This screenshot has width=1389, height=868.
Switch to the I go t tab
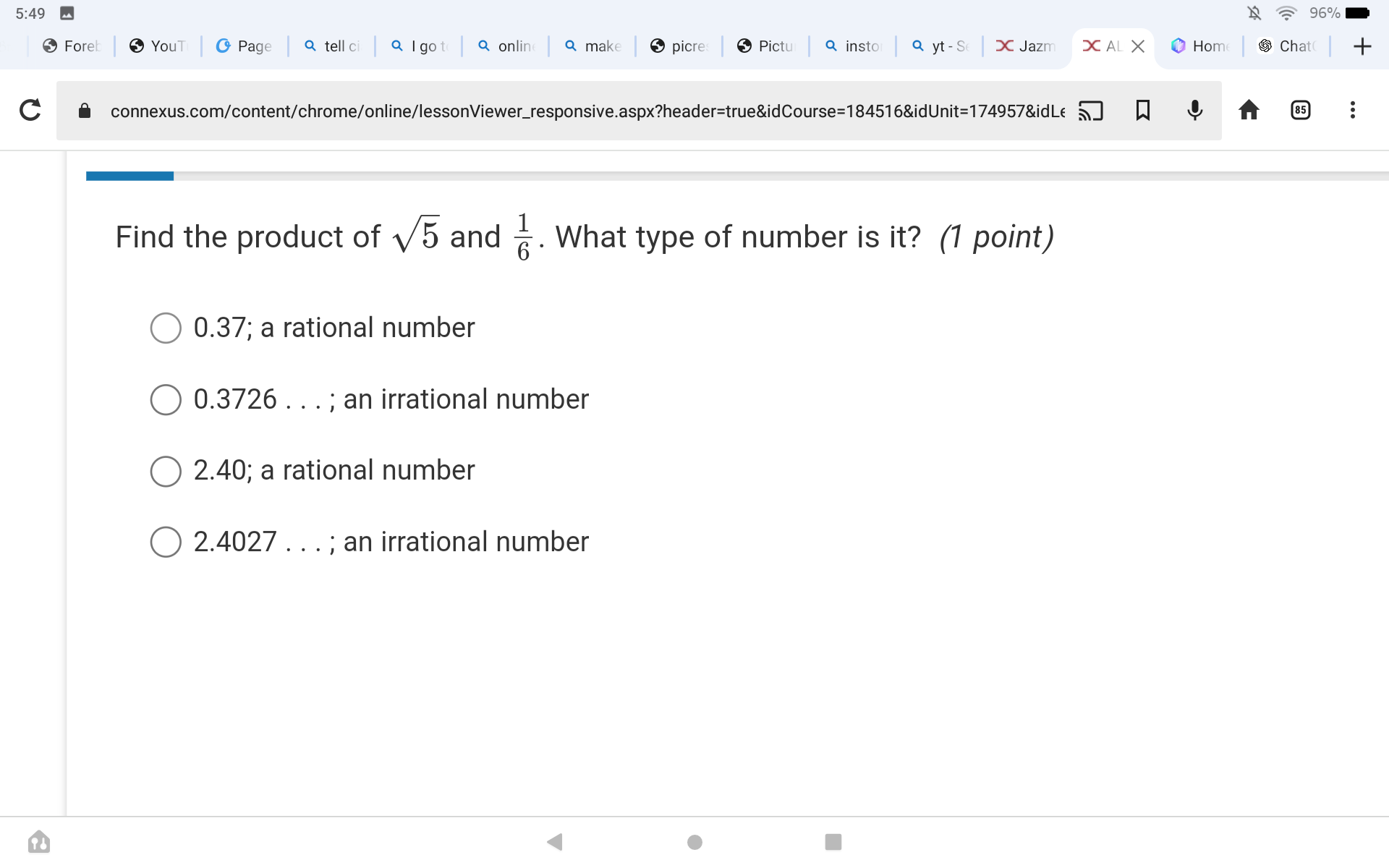click(x=418, y=46)
